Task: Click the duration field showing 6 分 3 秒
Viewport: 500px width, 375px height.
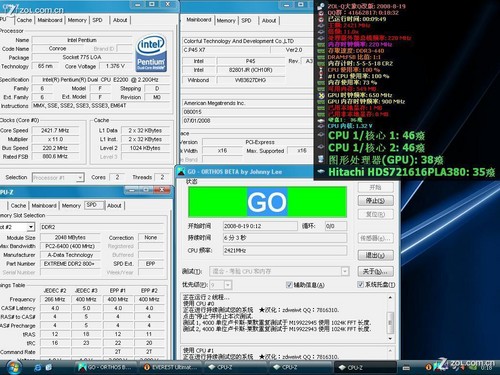Action: [x=285, y=238]
